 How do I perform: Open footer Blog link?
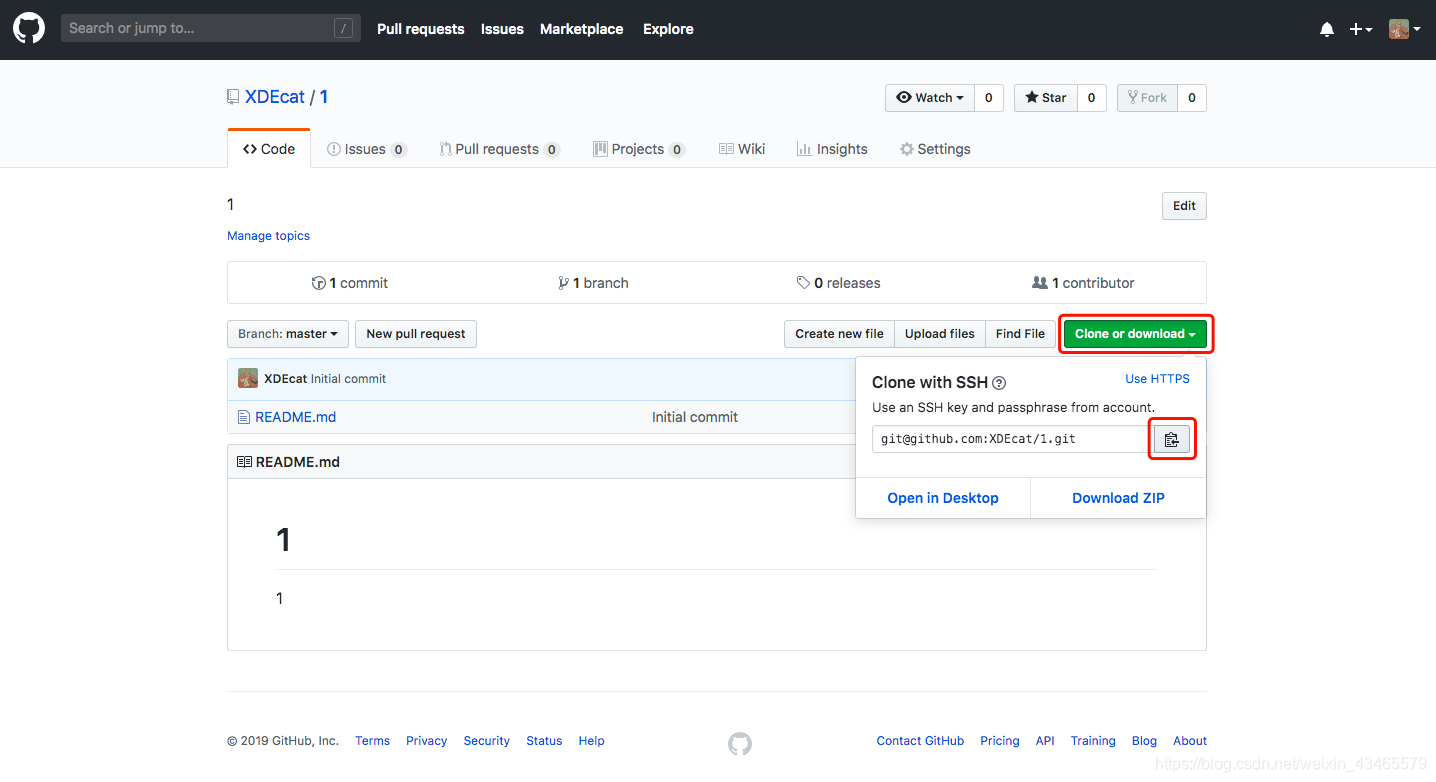coord(1144,741)
